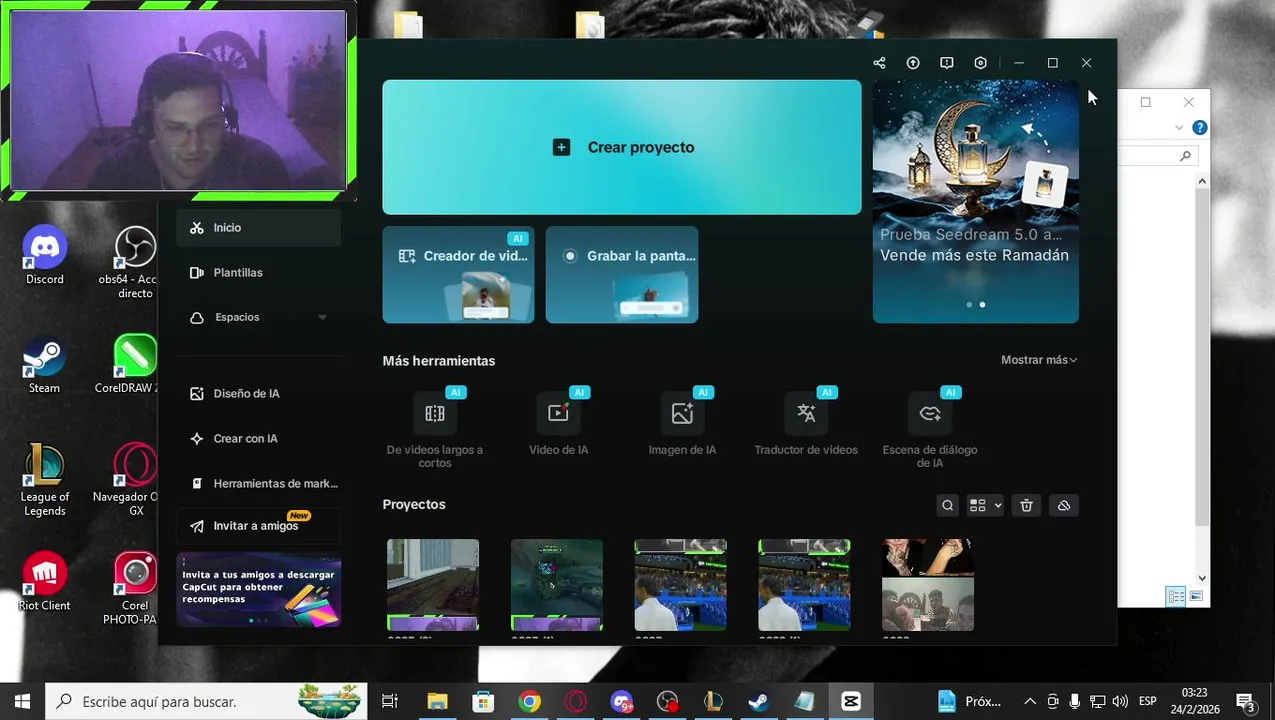Start Grabar la pantalla recorder

622,274
